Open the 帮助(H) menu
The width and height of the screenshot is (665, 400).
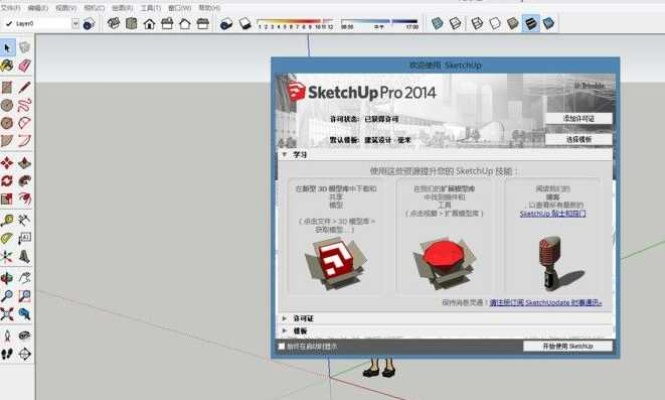point(209,7)
